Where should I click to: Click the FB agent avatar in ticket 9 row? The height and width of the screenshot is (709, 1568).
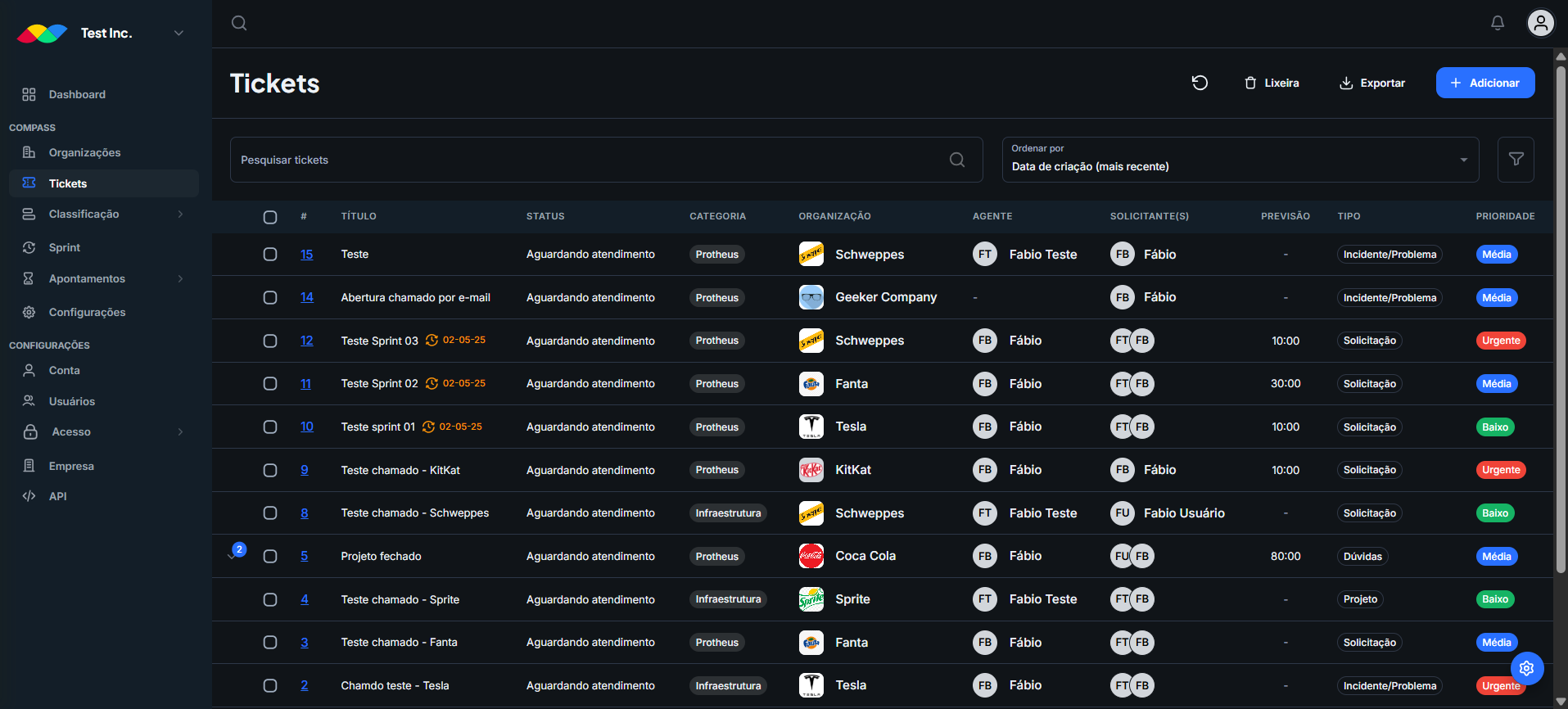985,470
